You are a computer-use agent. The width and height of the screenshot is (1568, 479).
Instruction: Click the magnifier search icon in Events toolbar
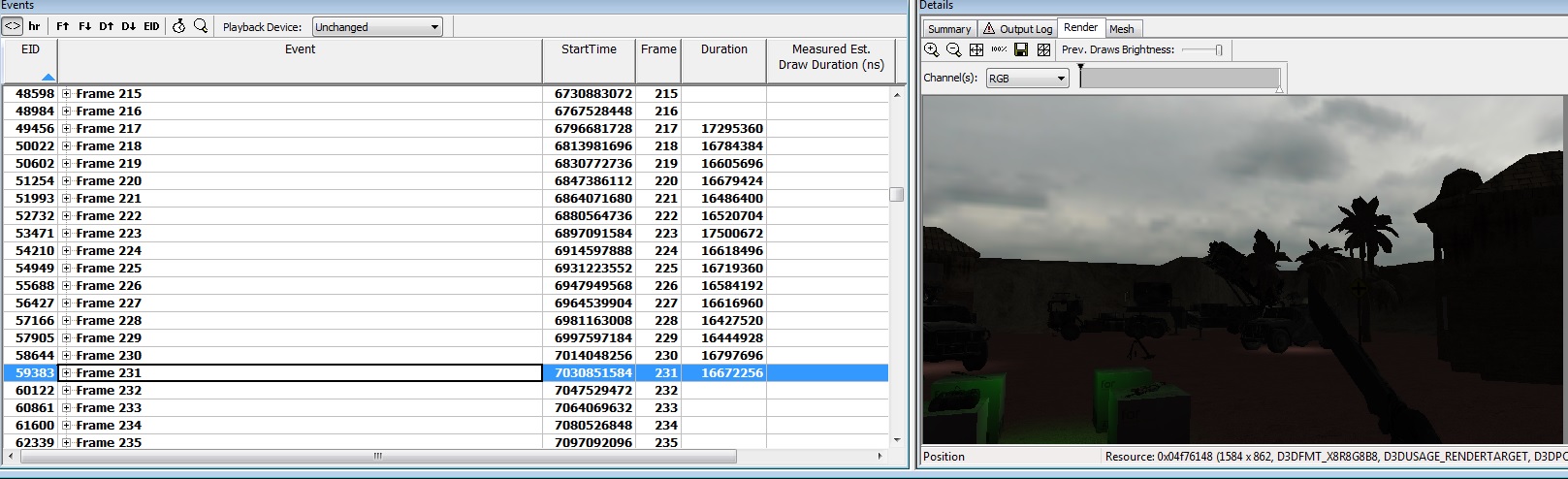(201, 26)
